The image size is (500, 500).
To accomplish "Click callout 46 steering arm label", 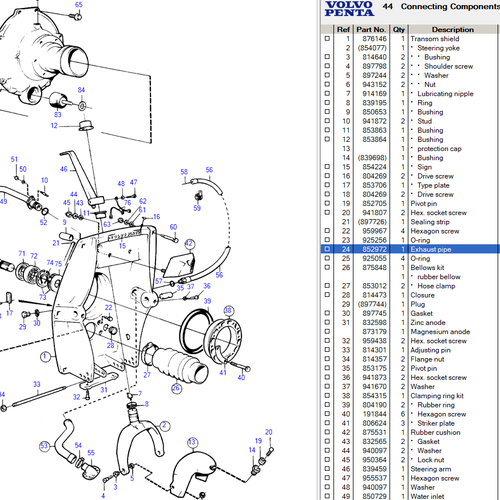I will [64, 169].
